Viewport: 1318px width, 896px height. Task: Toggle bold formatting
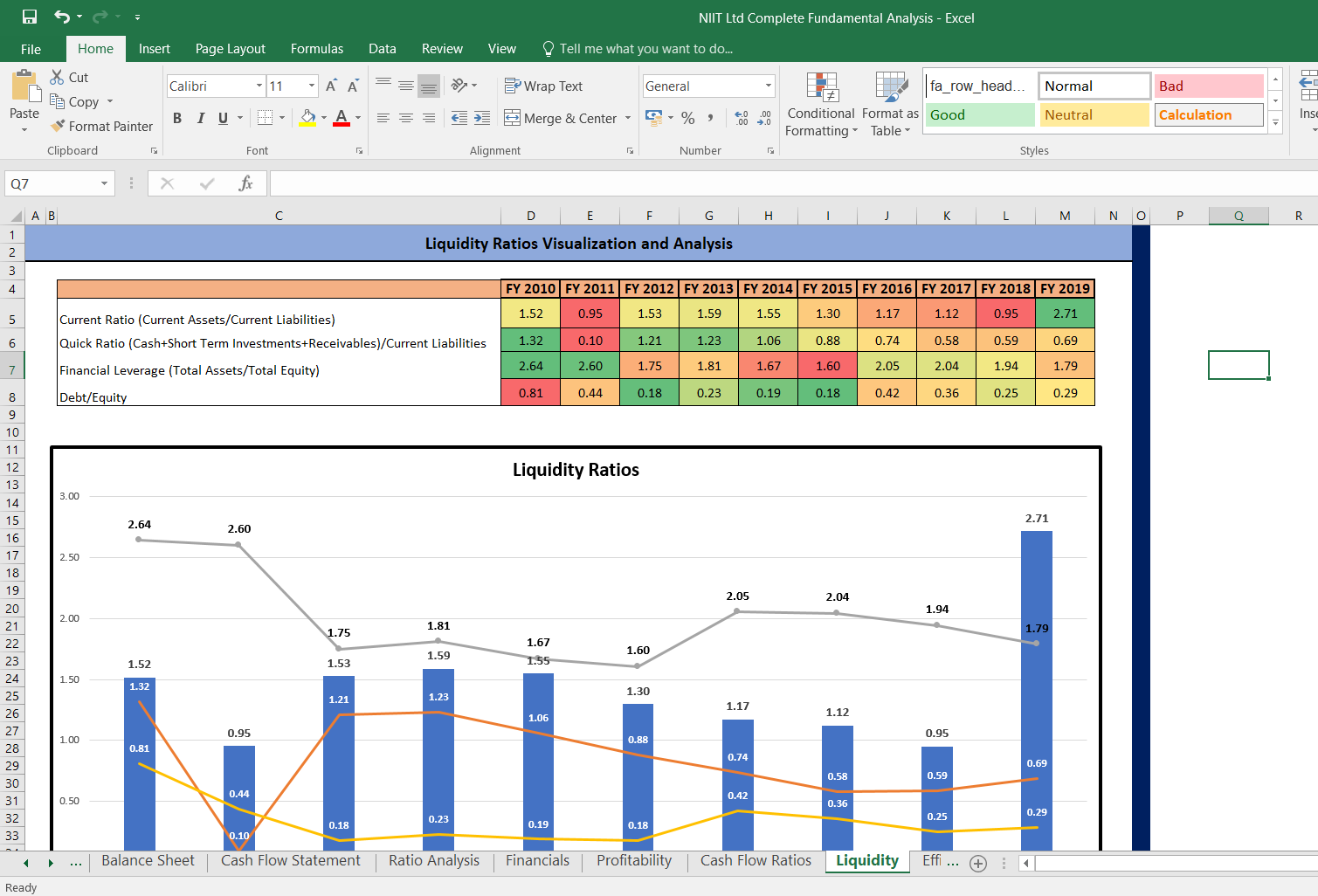click(177, 118)
